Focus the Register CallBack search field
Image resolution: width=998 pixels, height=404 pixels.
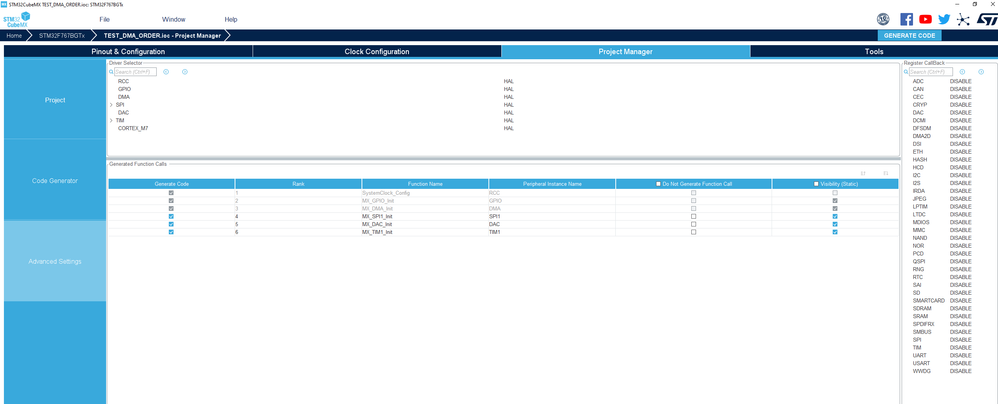pos(931,72)
